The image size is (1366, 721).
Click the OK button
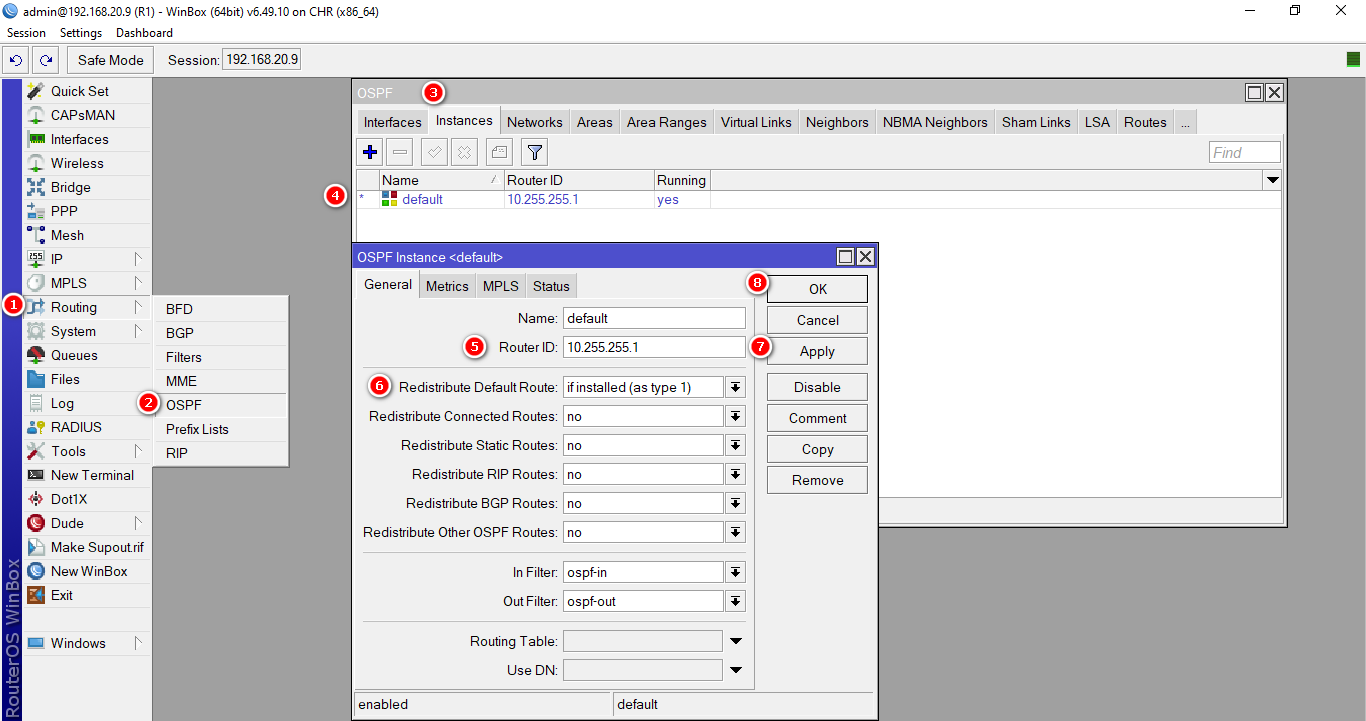[x=817, y=289]
